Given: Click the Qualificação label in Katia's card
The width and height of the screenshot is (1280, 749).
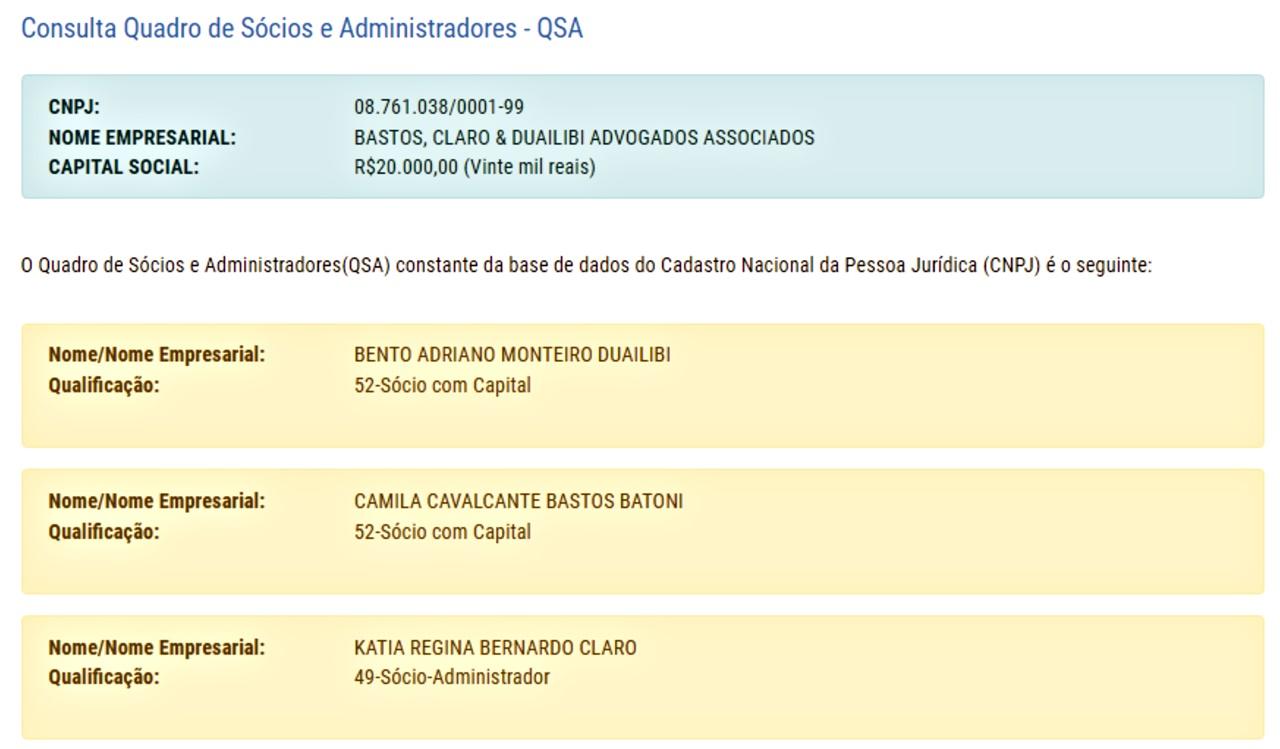Looking at the screenshot, I should (104, 678).
